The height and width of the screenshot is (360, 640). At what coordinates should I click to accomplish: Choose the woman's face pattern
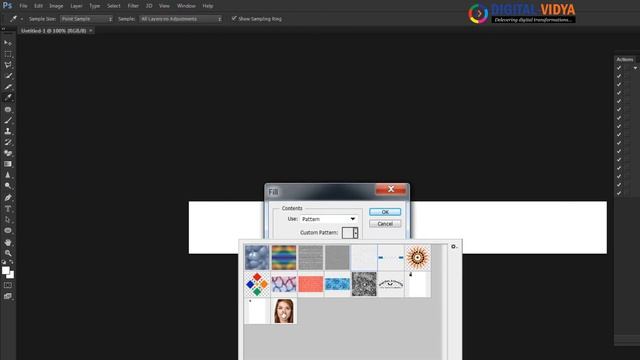tap(284, 311)
